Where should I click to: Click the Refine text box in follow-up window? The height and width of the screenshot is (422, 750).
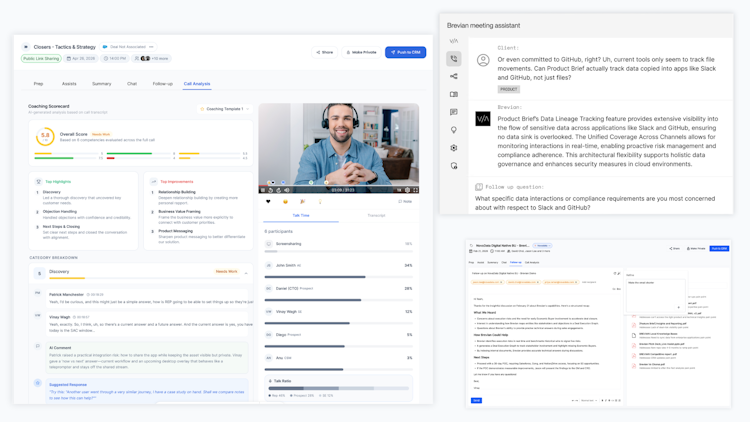[x=654, y=295]
